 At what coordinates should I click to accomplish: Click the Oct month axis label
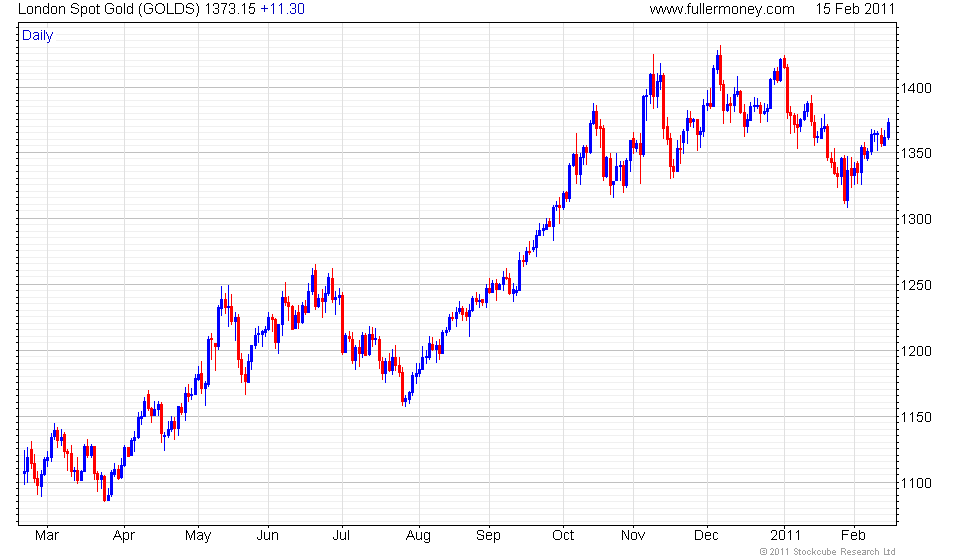click(563, 536)
